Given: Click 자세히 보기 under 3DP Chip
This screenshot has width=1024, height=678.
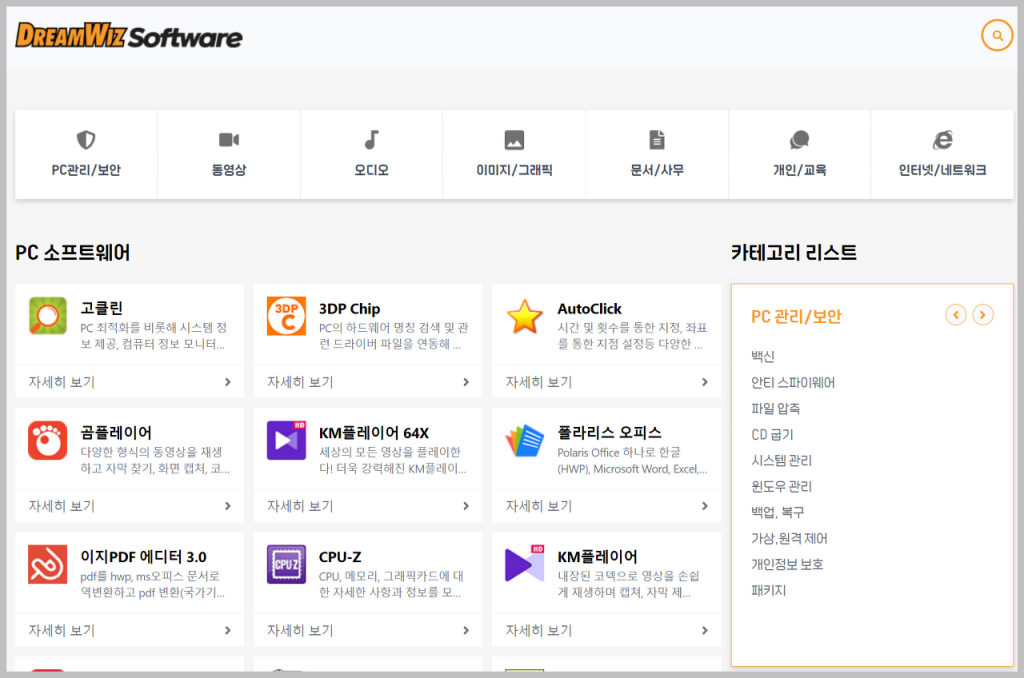Looking at the screenshot, I should point(300,382).
